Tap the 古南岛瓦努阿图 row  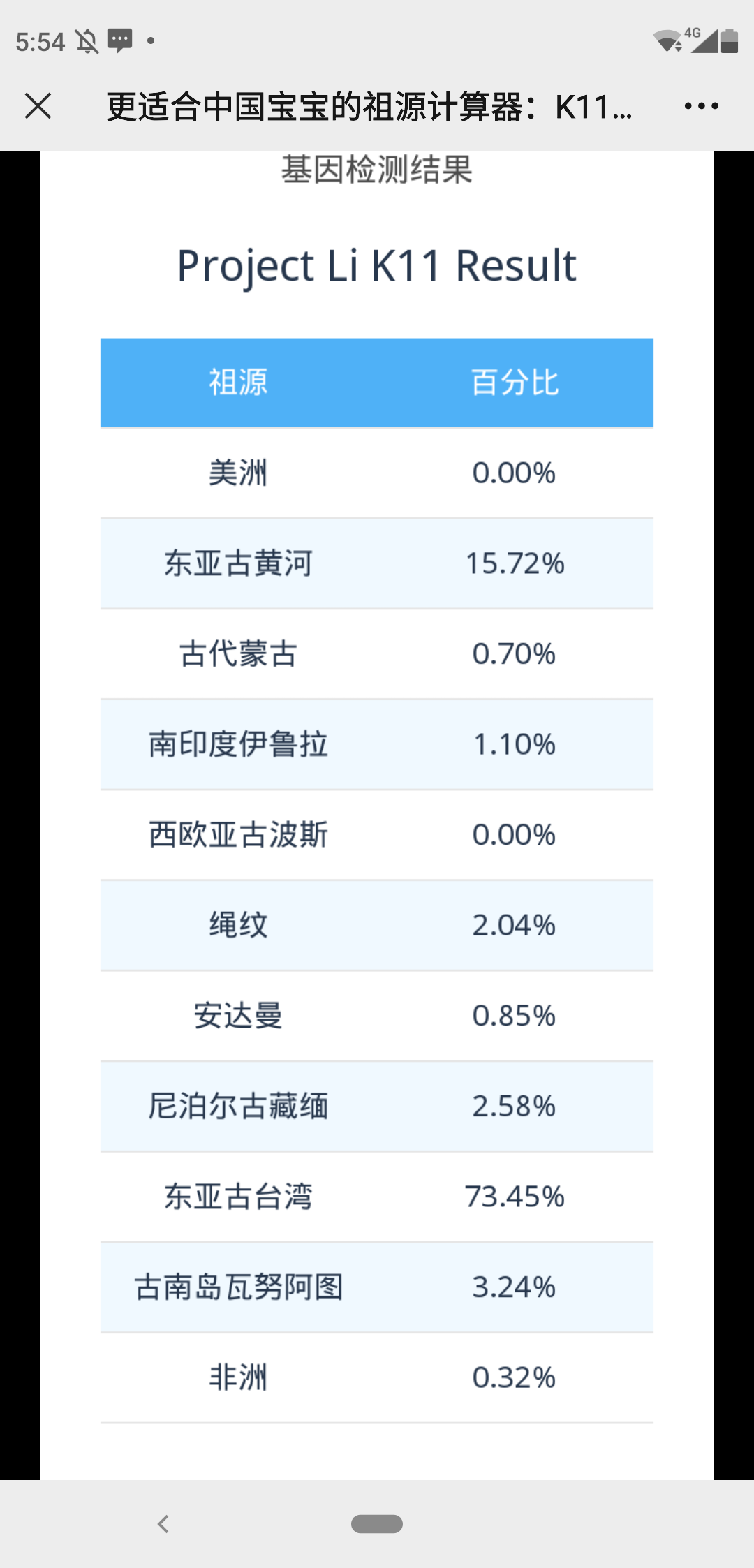pos(377,1287)
